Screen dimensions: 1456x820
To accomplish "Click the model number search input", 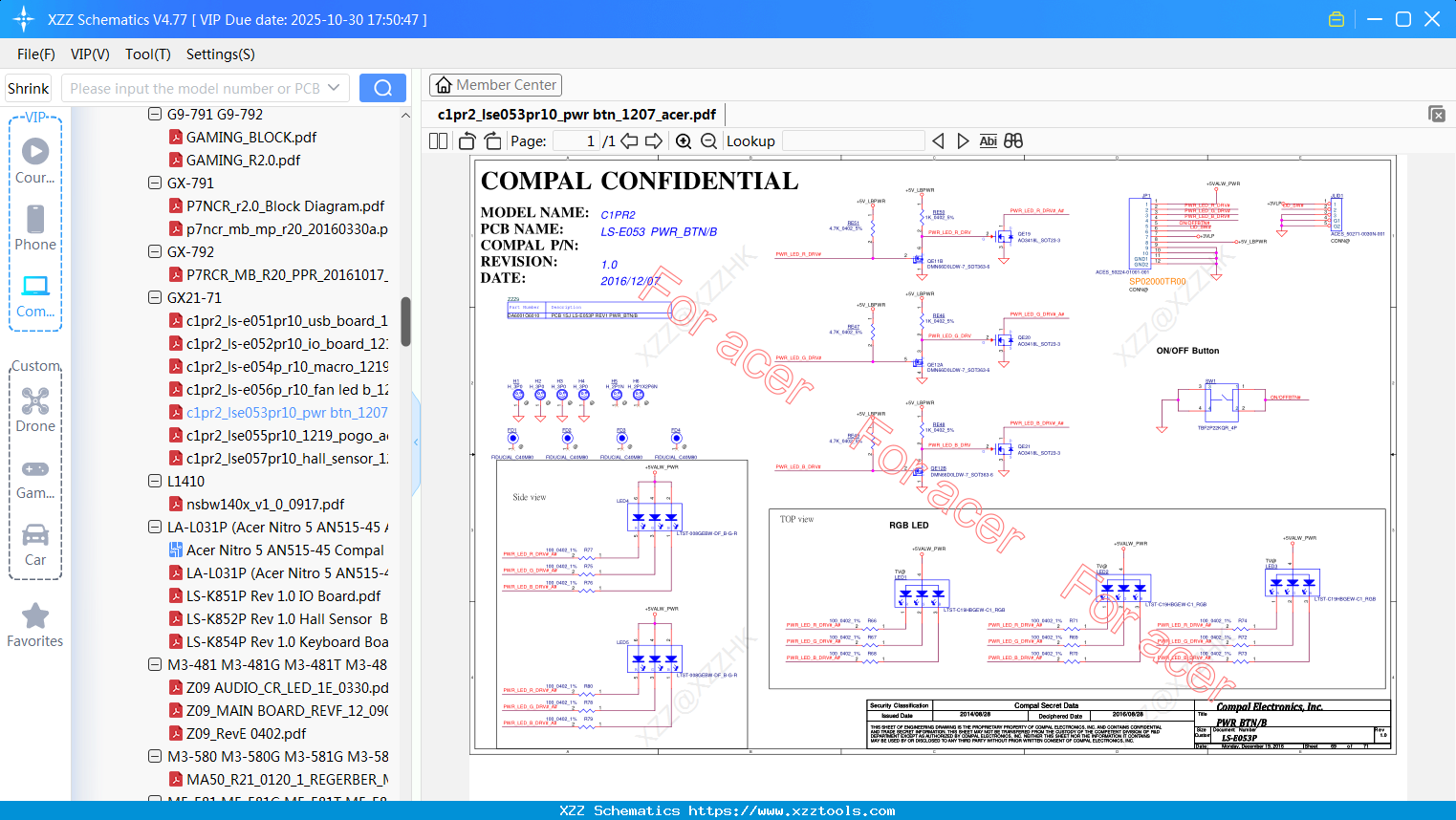I will point(194,88).
